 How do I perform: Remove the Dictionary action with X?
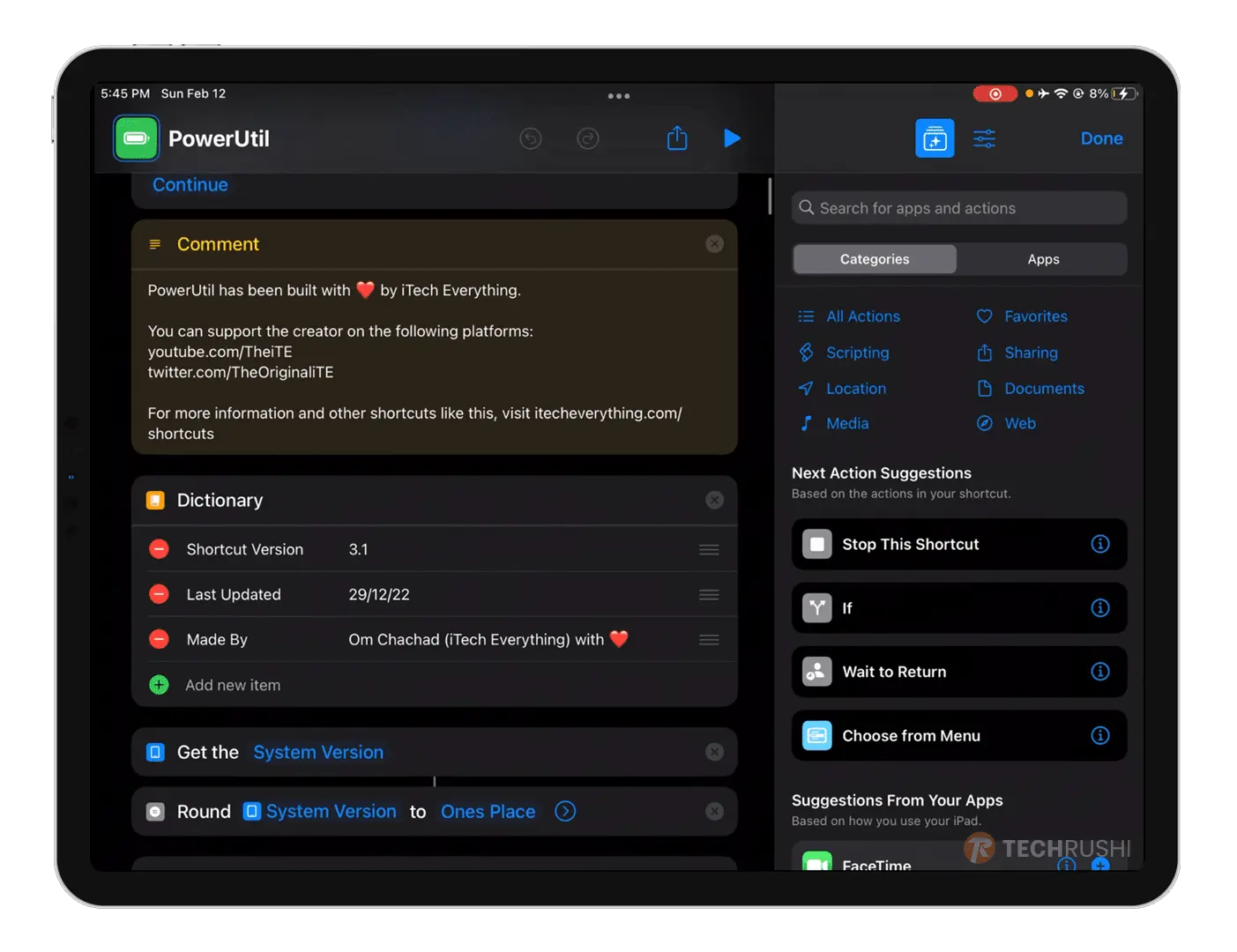point(715,501)
